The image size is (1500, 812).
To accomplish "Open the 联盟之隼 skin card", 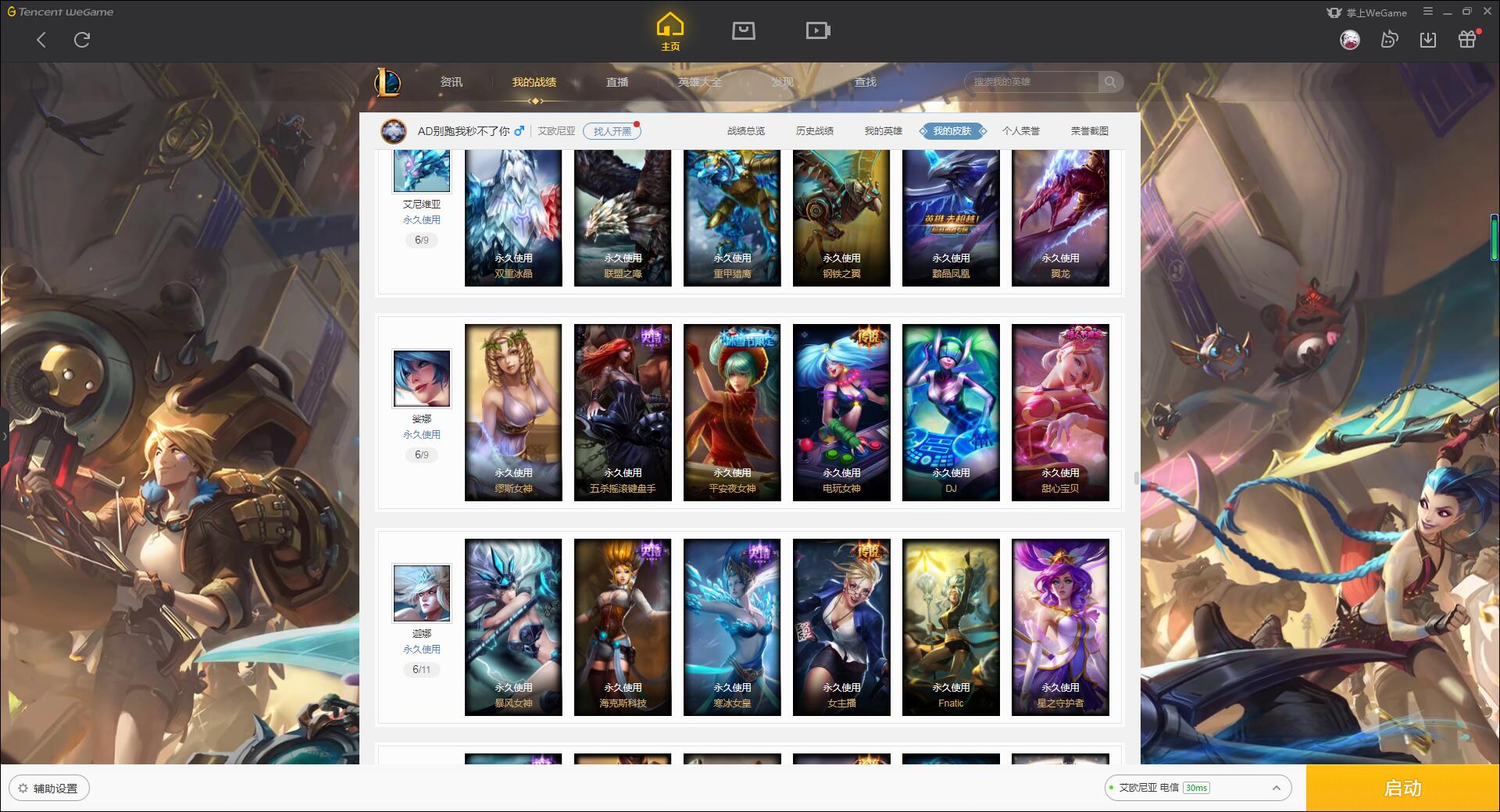I will point(623,218).
